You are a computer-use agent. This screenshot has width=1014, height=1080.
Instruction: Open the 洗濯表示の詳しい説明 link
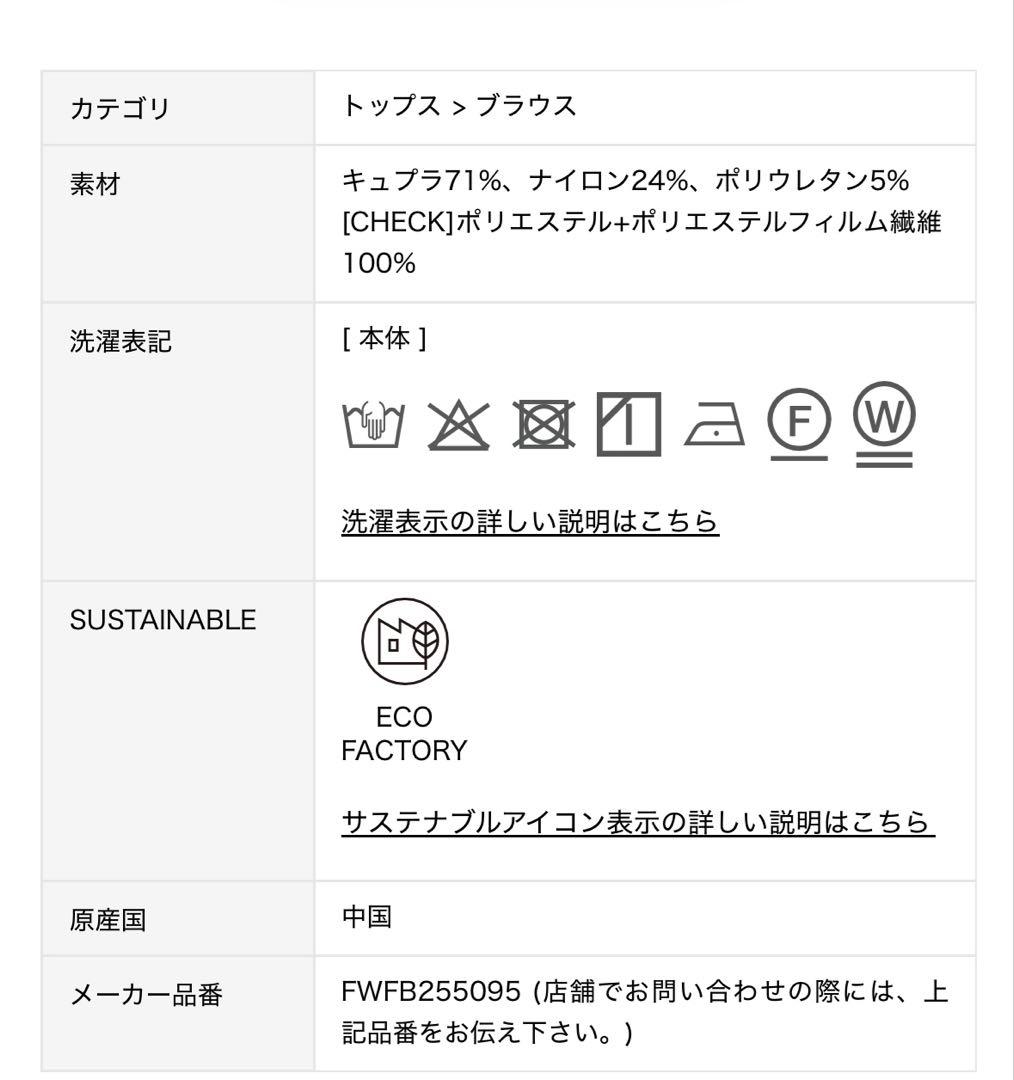tap(530, 519)
